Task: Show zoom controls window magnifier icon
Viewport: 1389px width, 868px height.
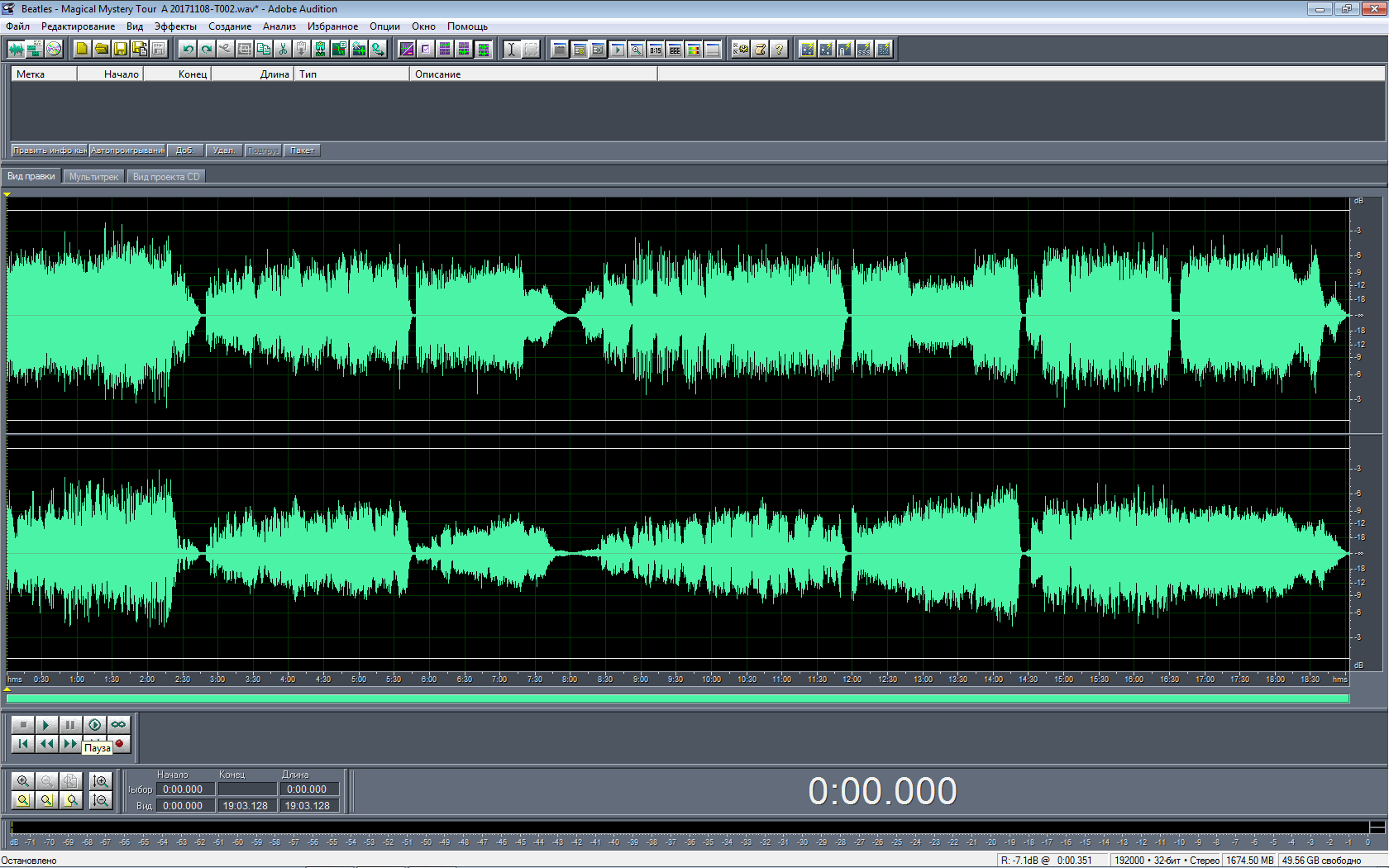Action: pos(637,49)
